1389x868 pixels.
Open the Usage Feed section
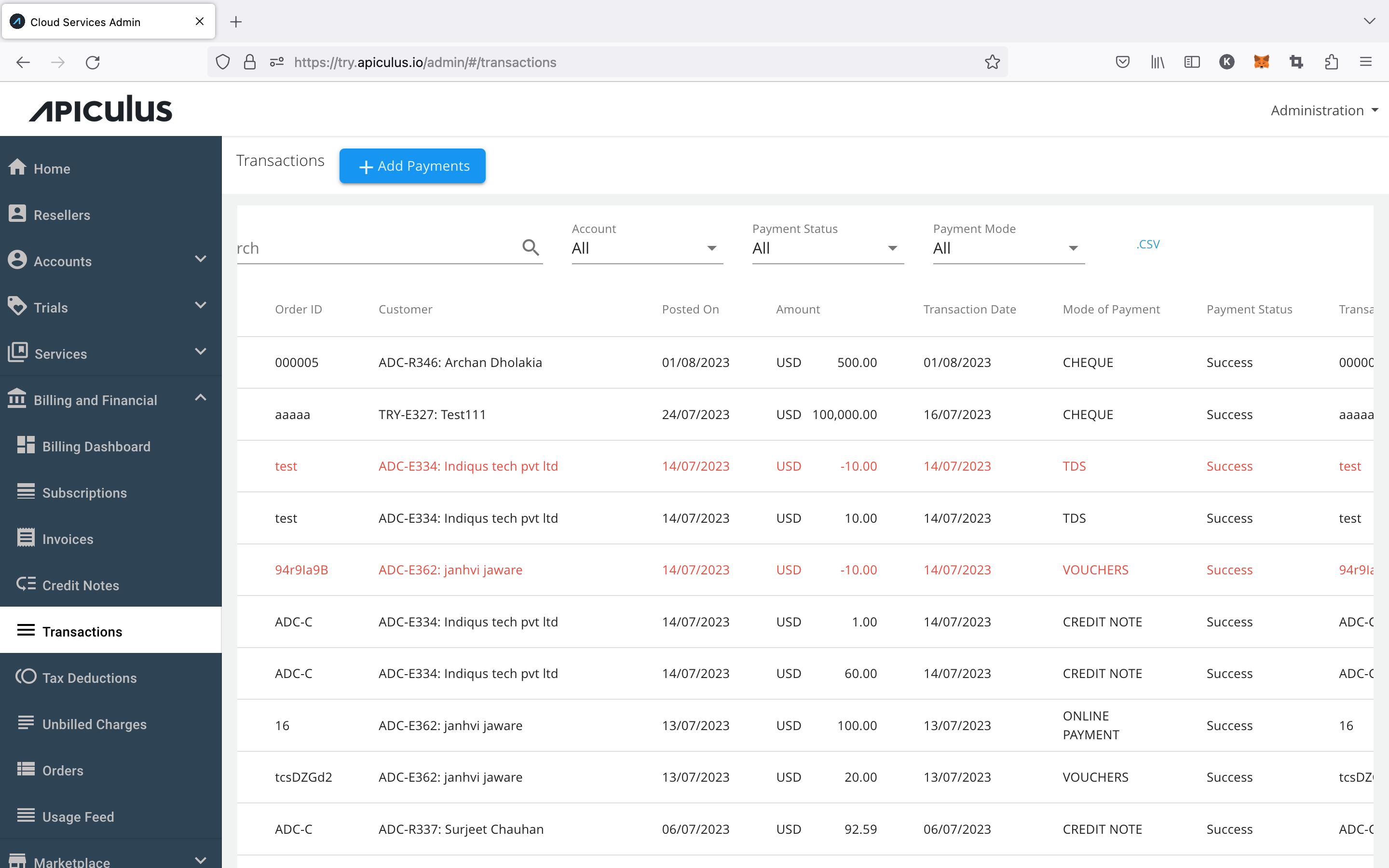[78, 816]
